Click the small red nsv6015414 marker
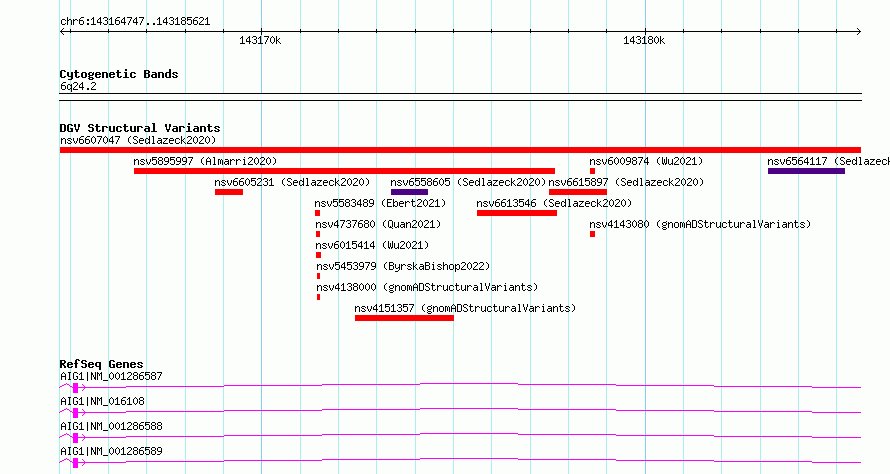The height and width of the screenshot is (474, 890). (318, 255)
